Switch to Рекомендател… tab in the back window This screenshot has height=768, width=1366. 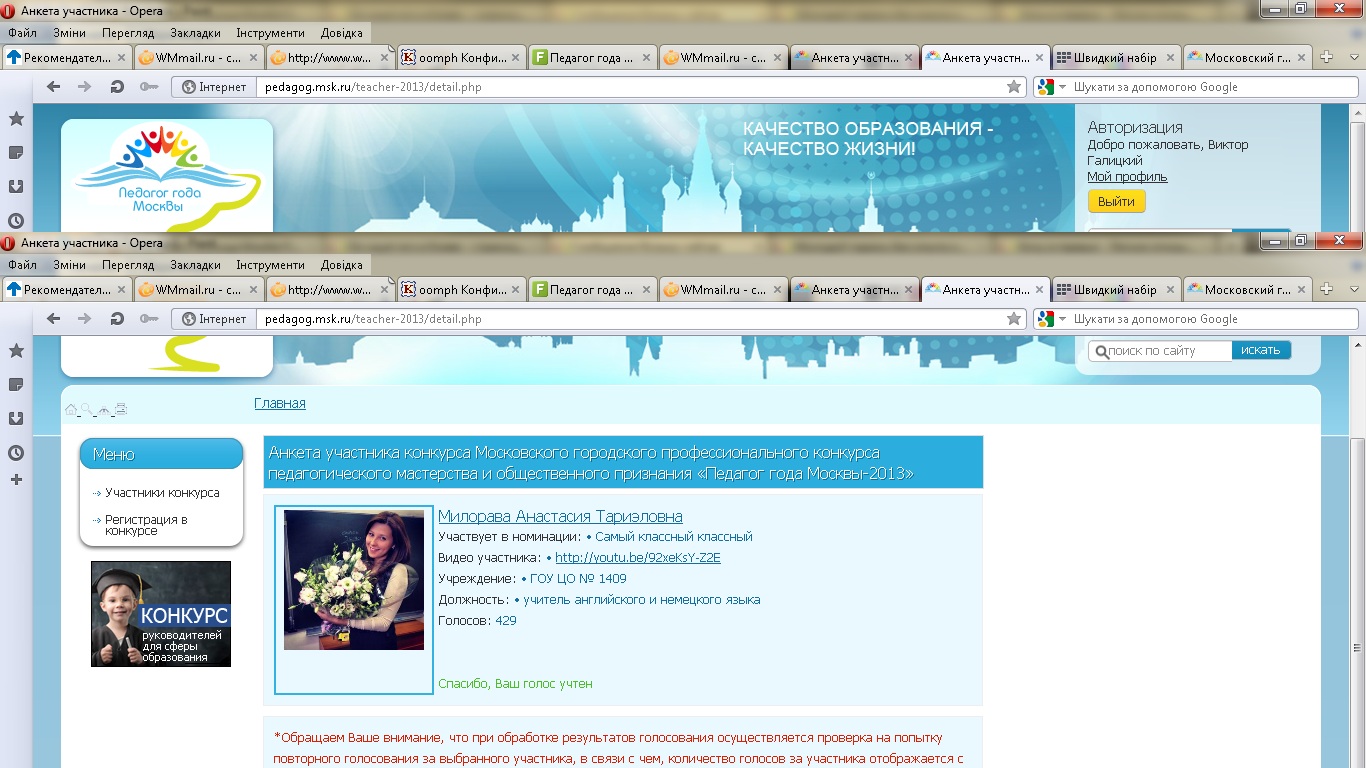(x=67, y=58)
